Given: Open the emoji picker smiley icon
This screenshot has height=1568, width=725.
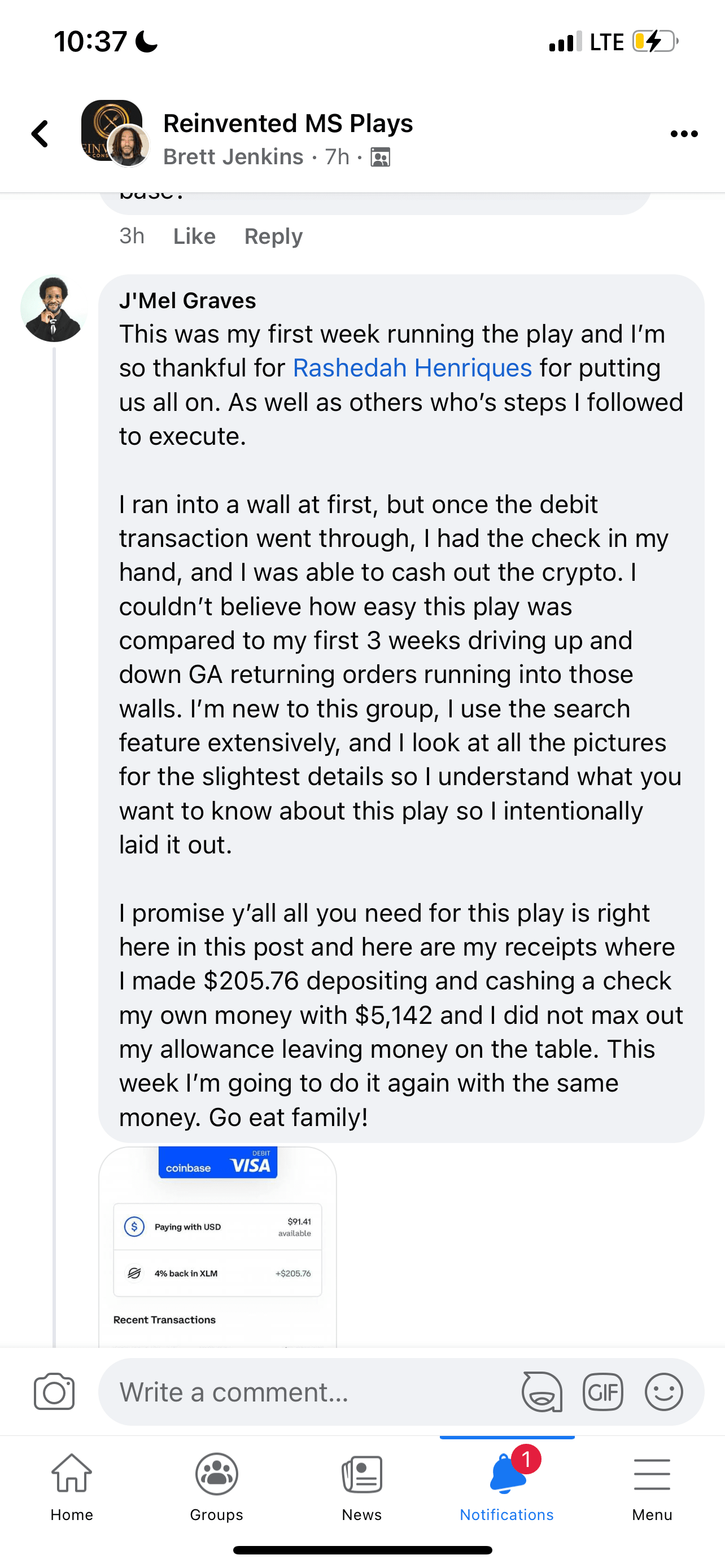Looking at the screenshot, I should 663,1391.
